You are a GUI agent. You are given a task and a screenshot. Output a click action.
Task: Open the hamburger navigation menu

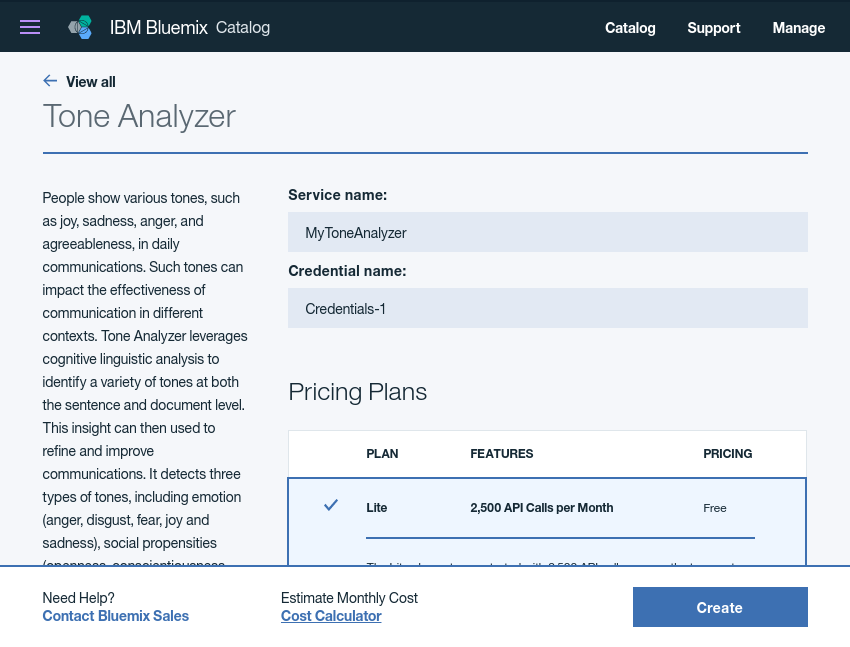pyautogui.click(x=30, y=27)
